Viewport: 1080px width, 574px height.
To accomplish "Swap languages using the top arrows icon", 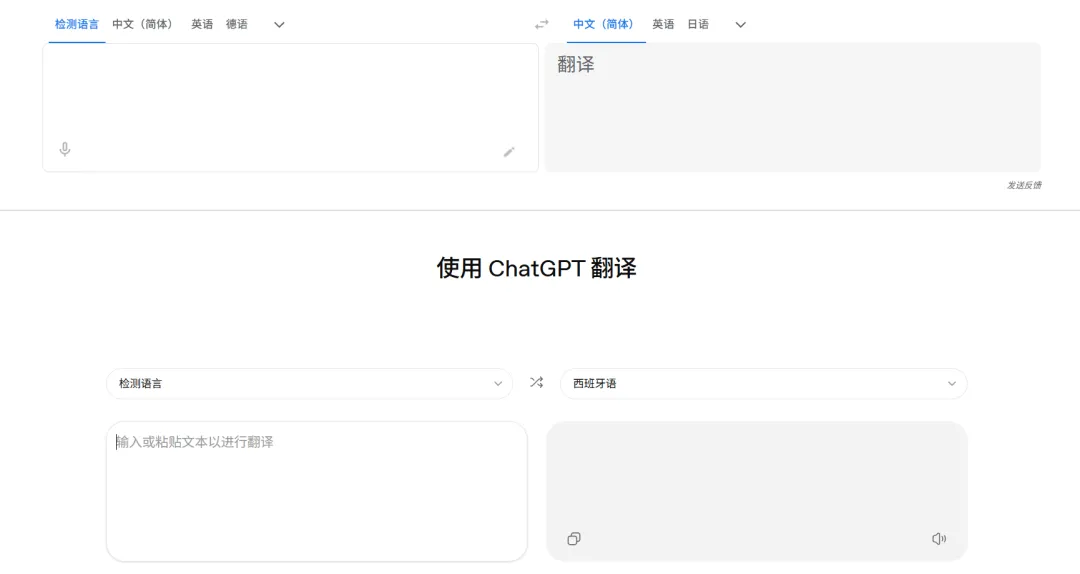I will point(542,24).
